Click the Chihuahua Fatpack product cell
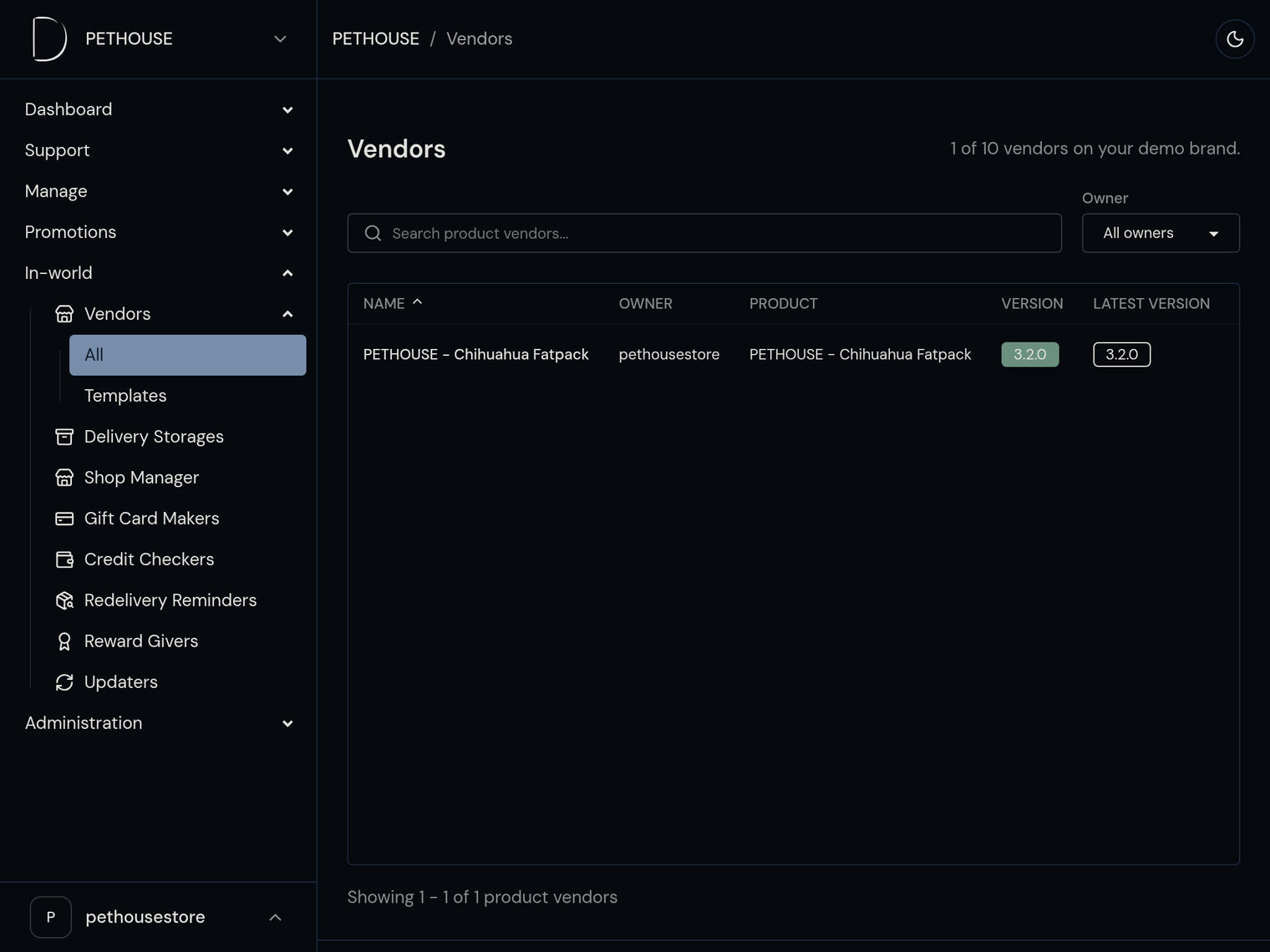This screenshot has width=1270, height=952. coord(861,354)
